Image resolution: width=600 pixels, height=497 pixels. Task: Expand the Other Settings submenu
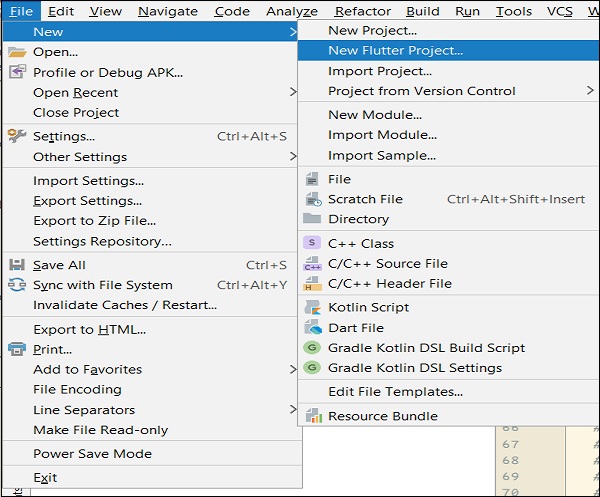tap(293, 156)
